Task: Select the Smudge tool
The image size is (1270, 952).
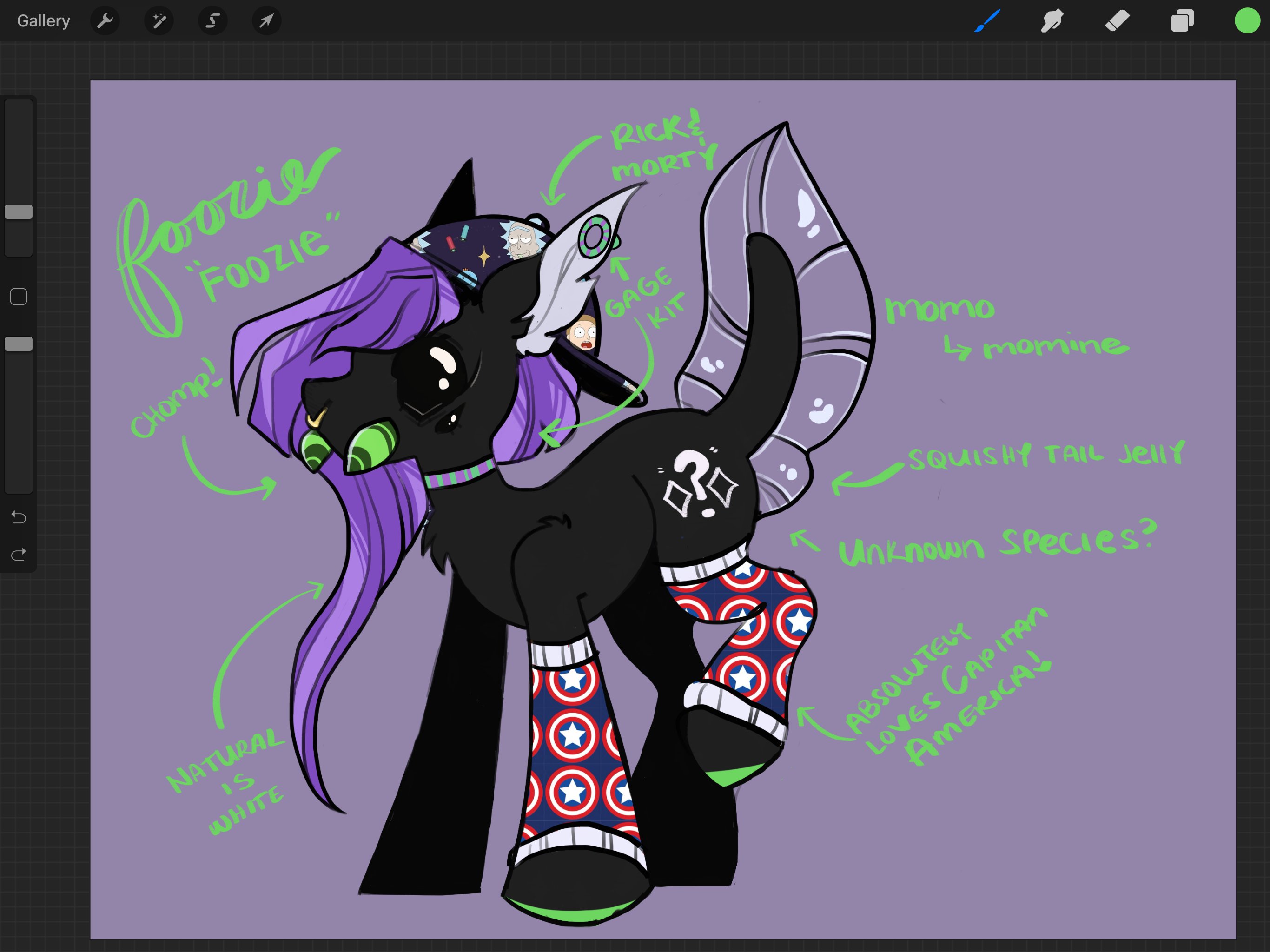Action: click(x=1052, y=21)
